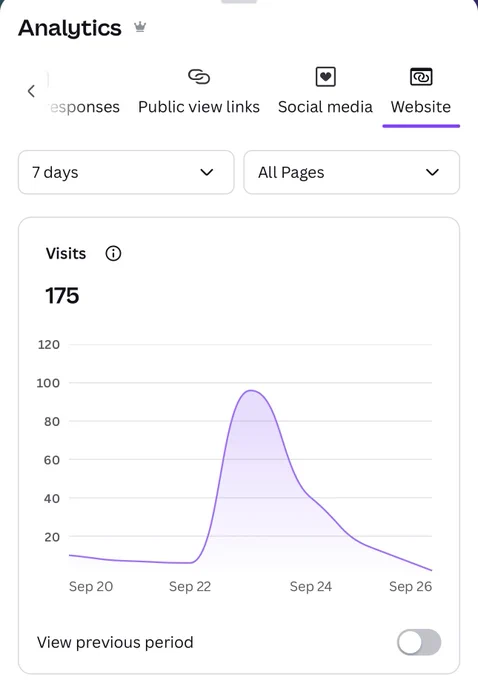Click the 40 y-axis value

click(x=52, y=498)
